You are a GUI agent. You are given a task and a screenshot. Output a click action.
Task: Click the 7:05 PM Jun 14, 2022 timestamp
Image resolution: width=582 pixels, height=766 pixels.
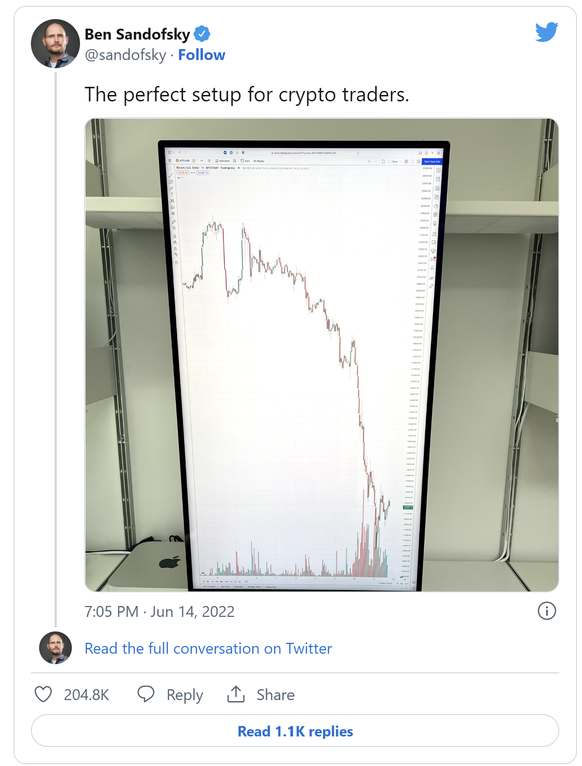point(159,611)
